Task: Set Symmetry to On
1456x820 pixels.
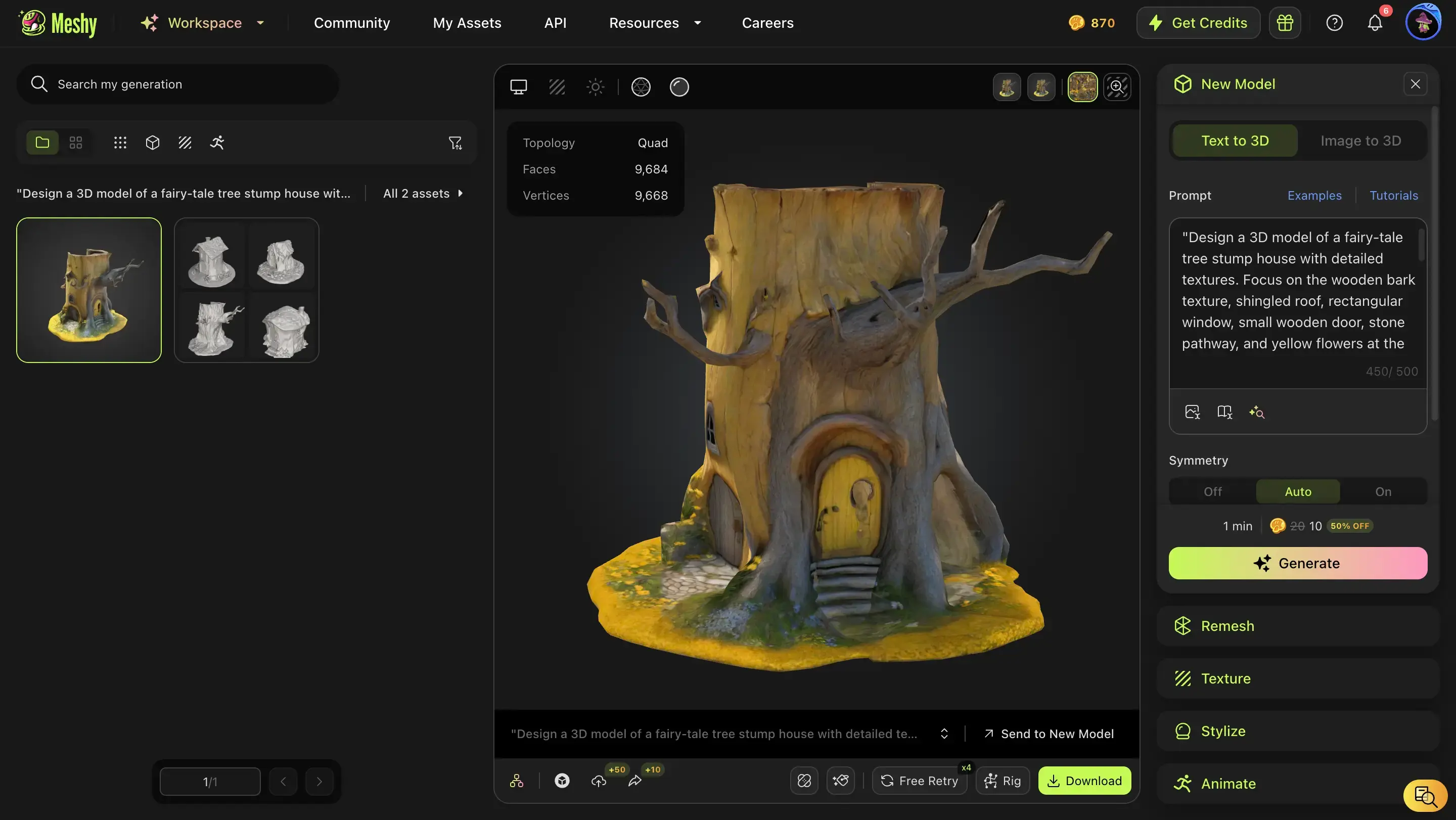Action: coord(1383,492)
